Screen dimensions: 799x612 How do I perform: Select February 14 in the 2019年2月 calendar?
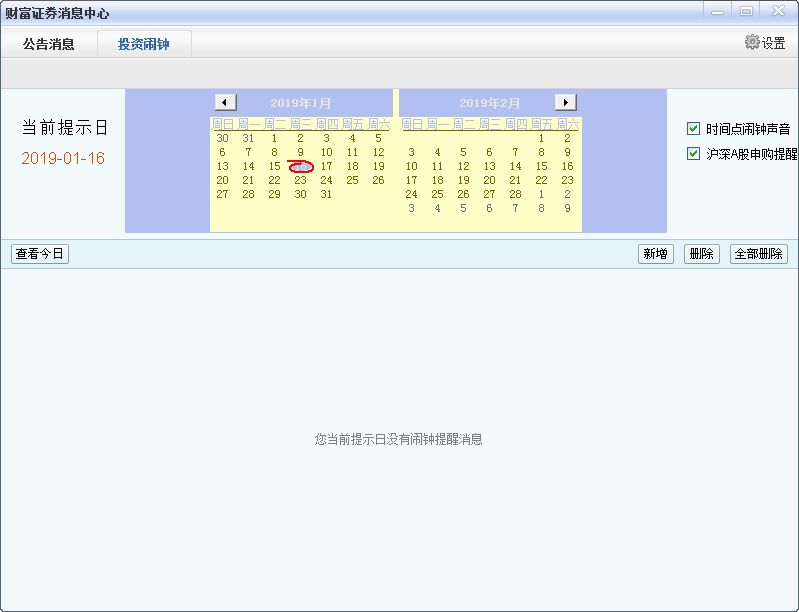(x=515, y=167)
